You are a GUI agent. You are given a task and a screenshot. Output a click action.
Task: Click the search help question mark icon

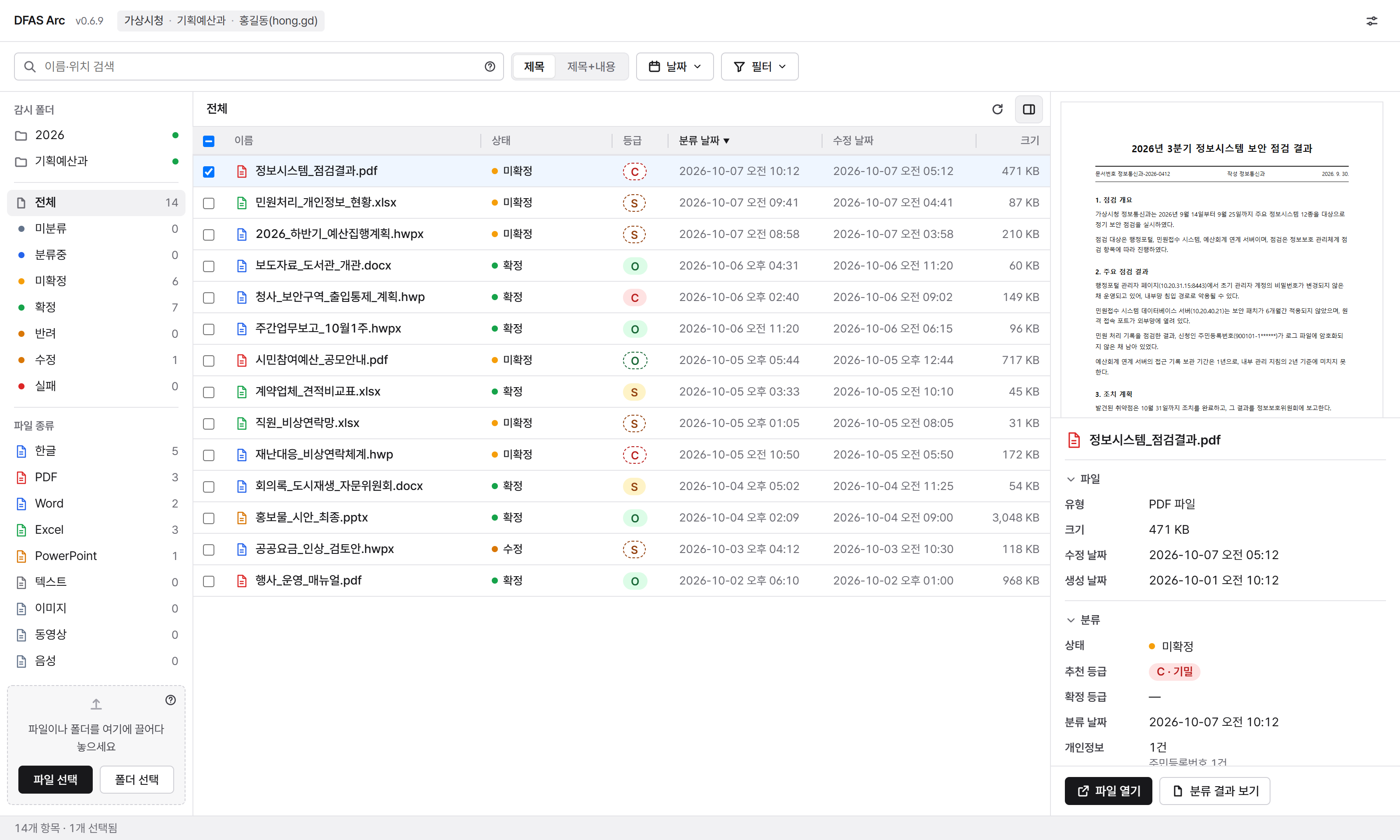490,67
